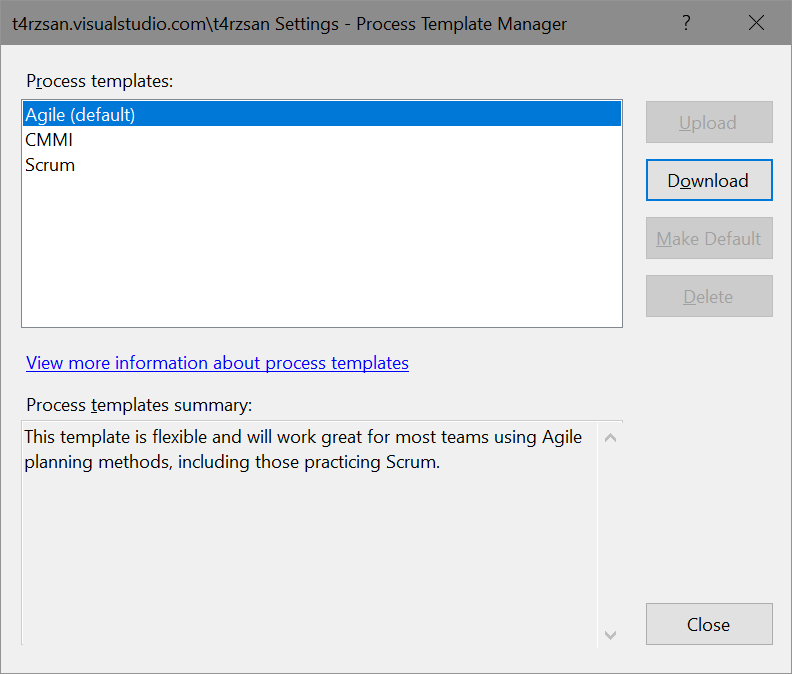Select the Scrum process template
Screen dimensions: 792x674
click(x=50, y=165)
